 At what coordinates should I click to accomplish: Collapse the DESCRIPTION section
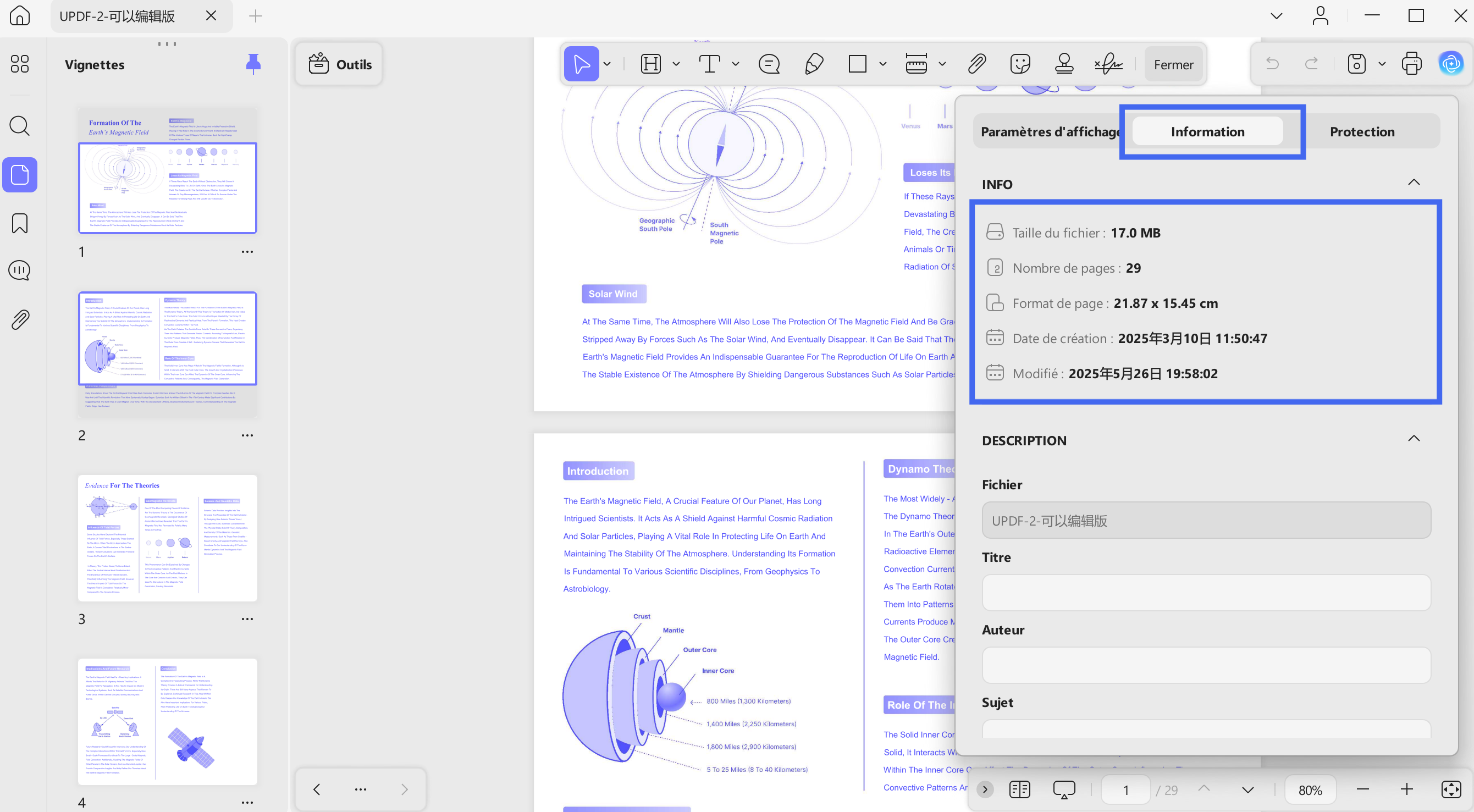(x=1414, y=439)
